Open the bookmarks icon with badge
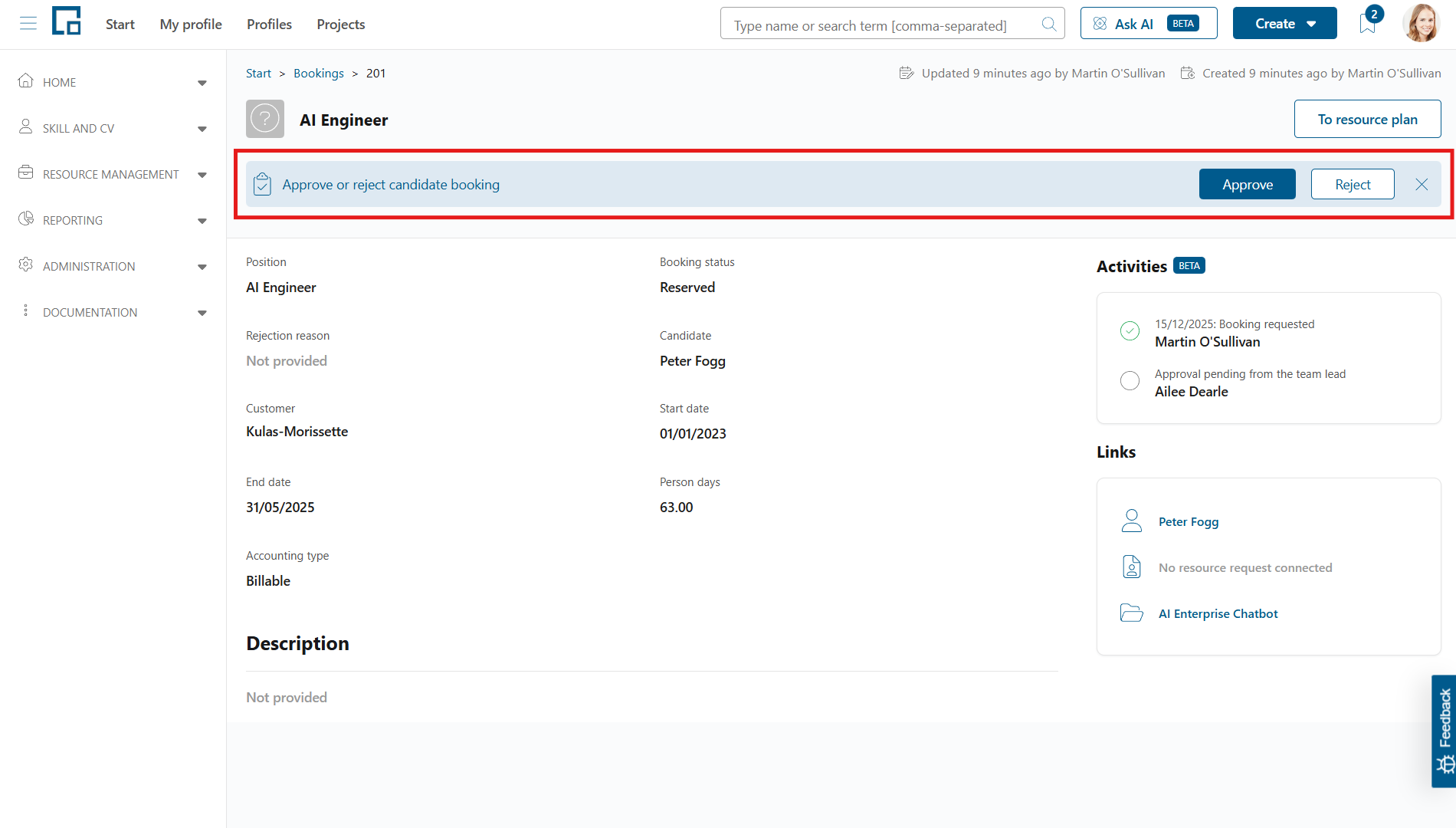1456x828 pixels. pyautogui.click(x=1369, y=22)
